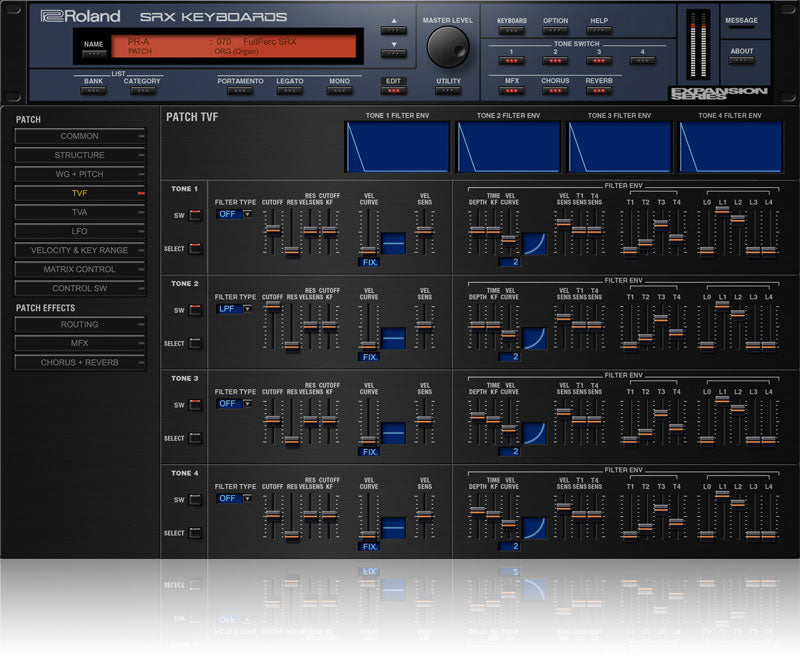The width and height of the screenshot is (800, 659).
Task: Turn the MASTER LEVEL knob
Action: 448,47
